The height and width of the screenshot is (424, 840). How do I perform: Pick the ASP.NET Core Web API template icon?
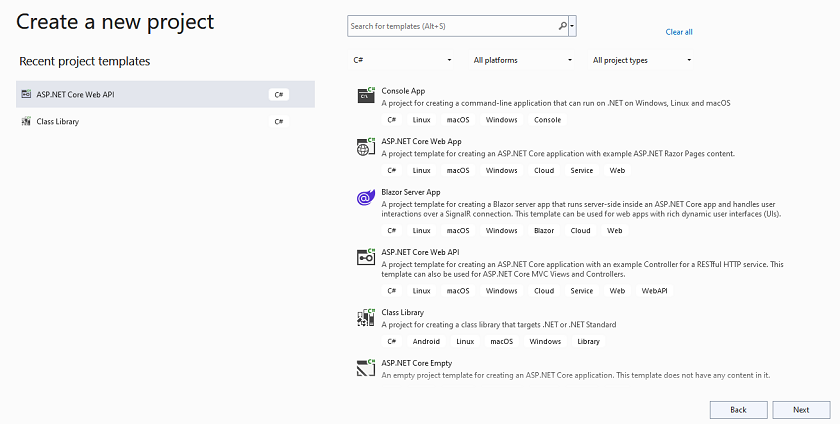click(x=366, y=257)
